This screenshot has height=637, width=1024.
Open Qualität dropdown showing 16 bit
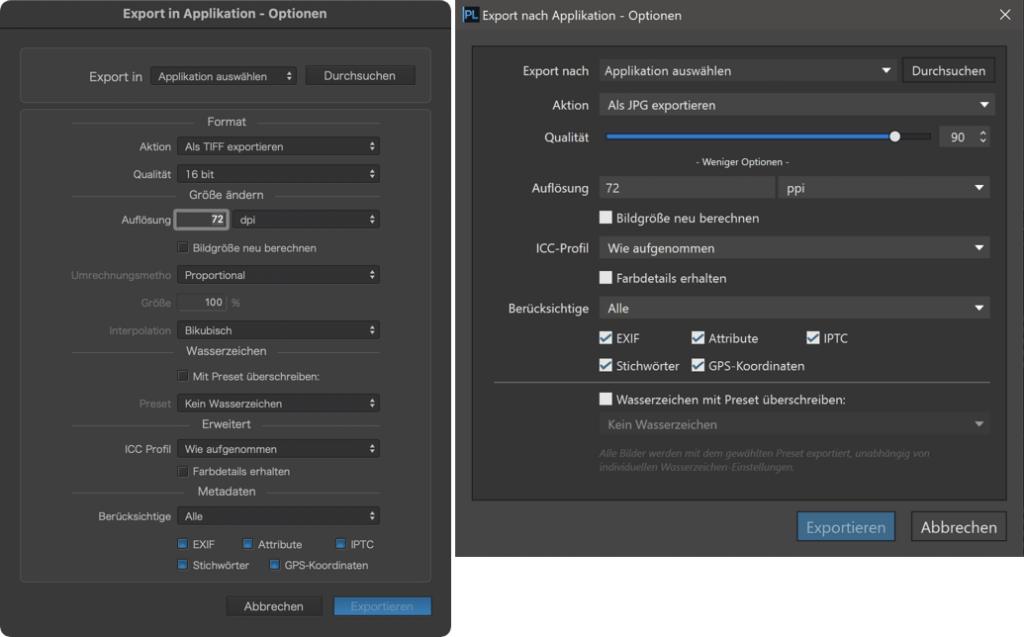tap(278, 174)
